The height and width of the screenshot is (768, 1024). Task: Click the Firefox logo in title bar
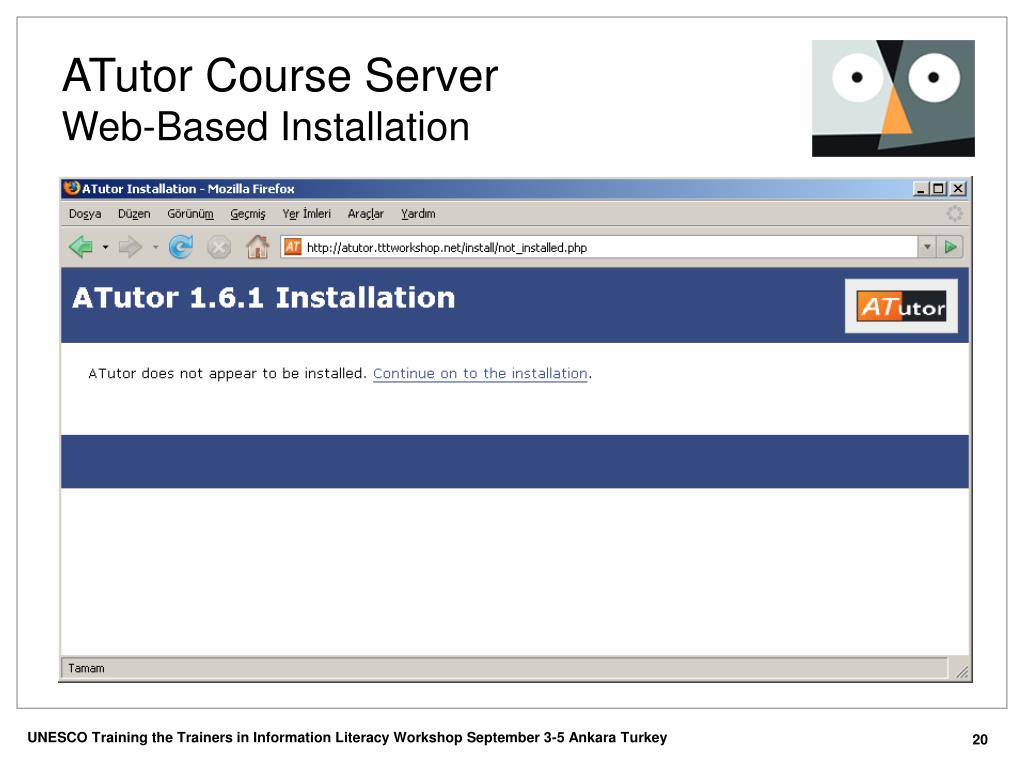tap(71, 188)
